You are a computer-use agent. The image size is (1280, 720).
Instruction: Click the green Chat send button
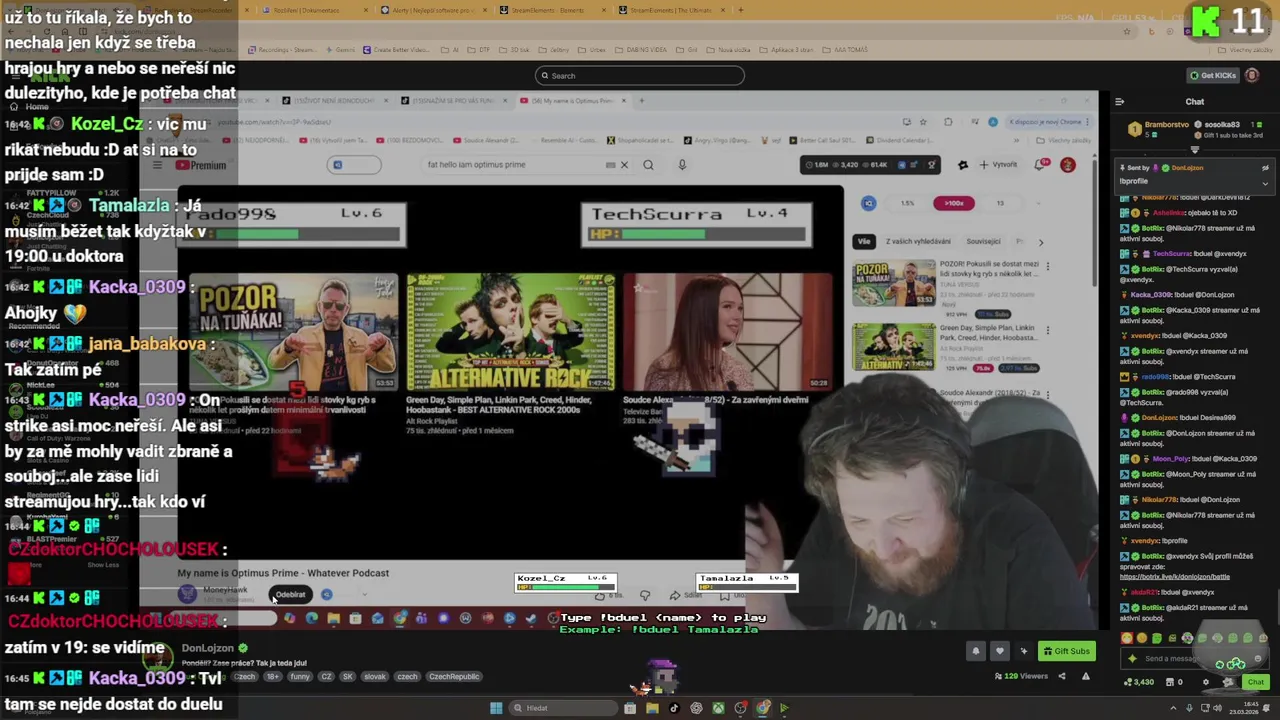[x=1255, y=682]
